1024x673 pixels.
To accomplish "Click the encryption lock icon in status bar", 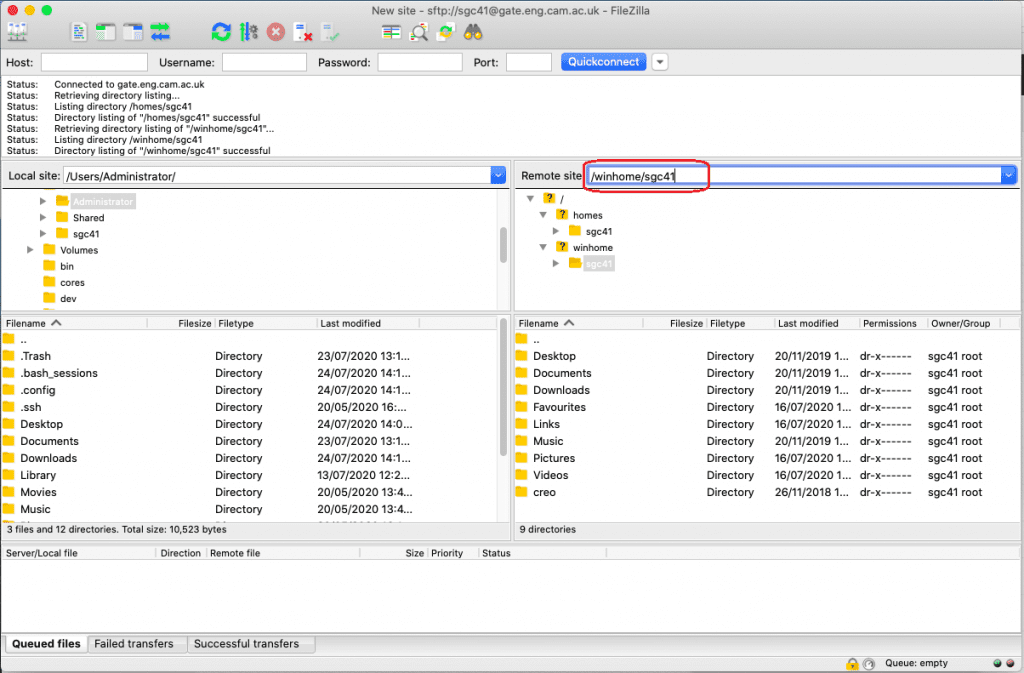I will (852, 663).
